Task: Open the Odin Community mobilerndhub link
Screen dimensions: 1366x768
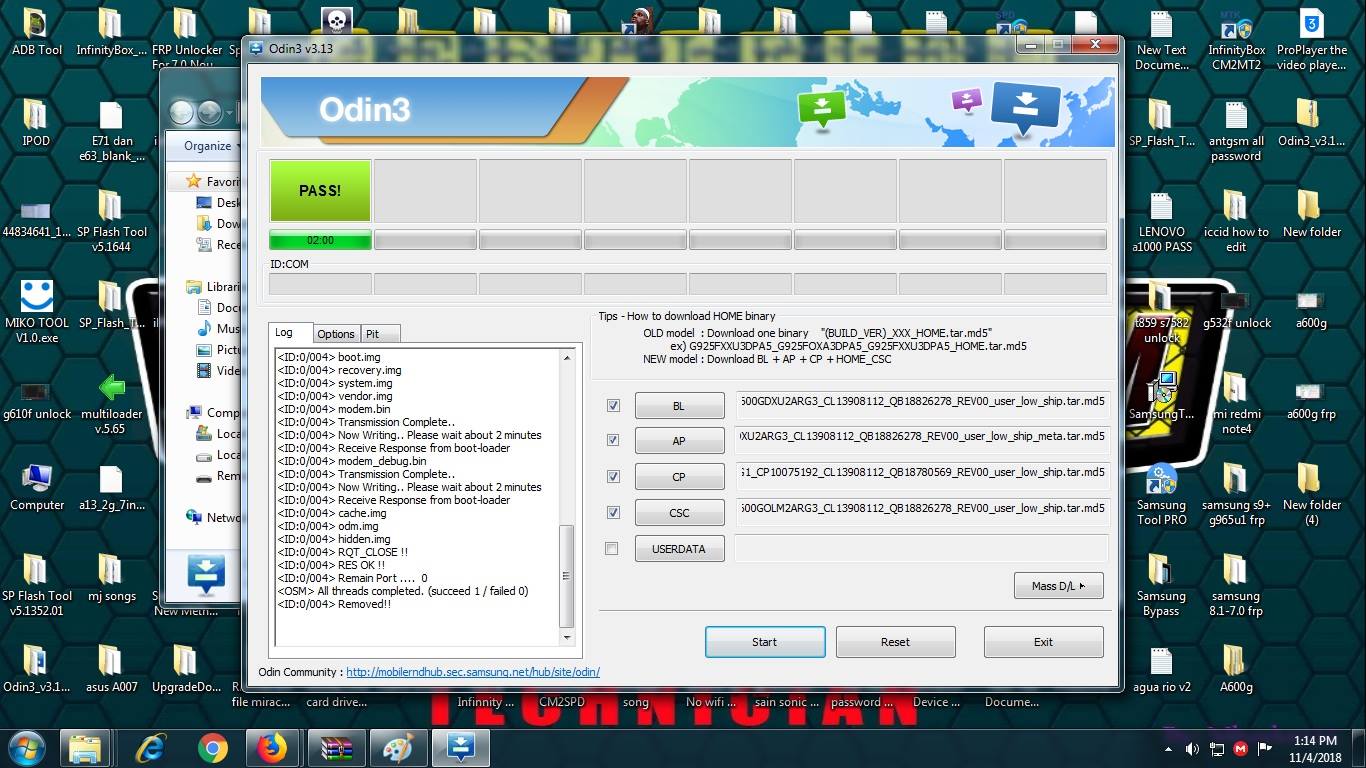Action: (x=473, y=672)
